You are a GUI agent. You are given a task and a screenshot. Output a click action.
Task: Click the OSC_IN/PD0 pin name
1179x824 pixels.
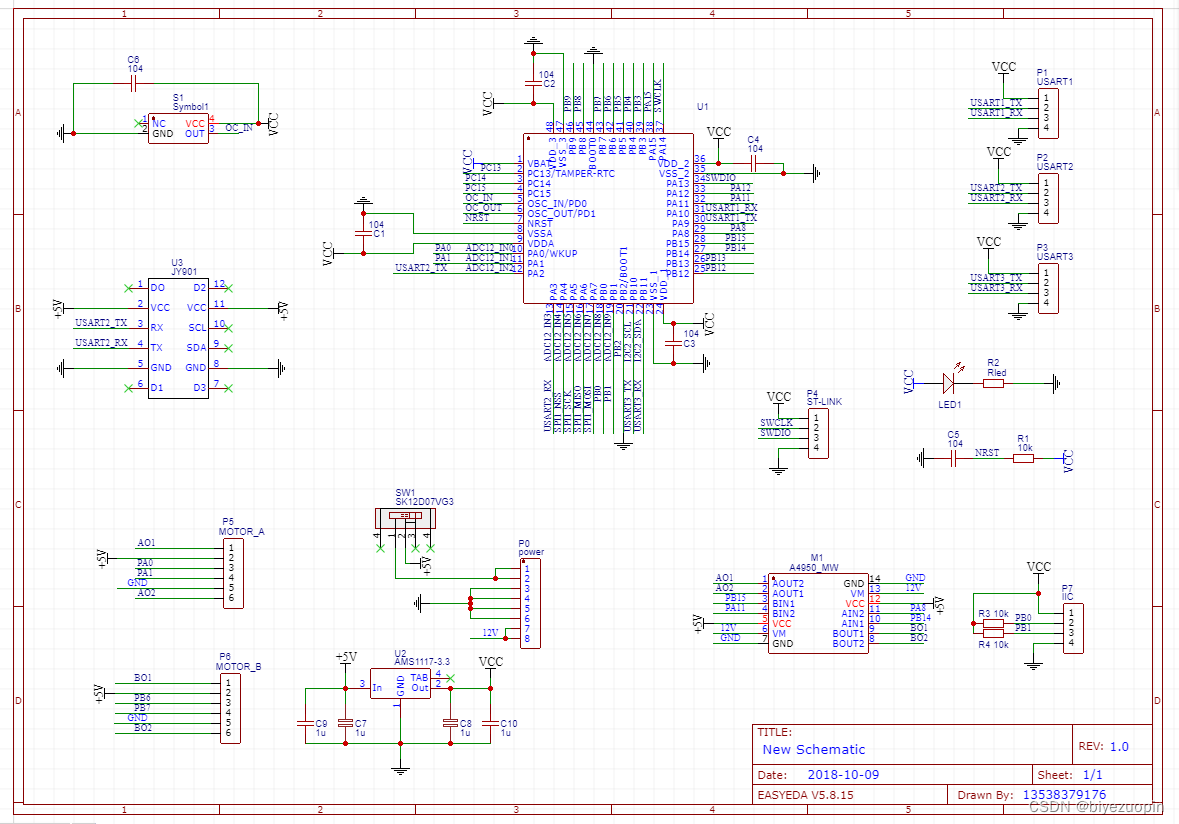556,204
